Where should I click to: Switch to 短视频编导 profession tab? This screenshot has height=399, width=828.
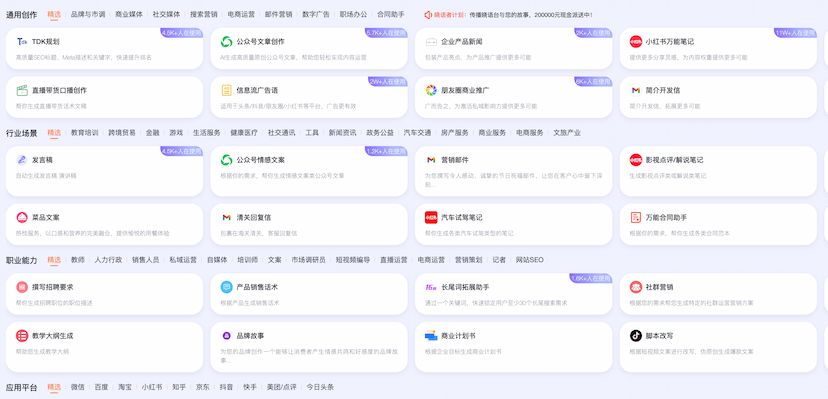coord(353,260)
